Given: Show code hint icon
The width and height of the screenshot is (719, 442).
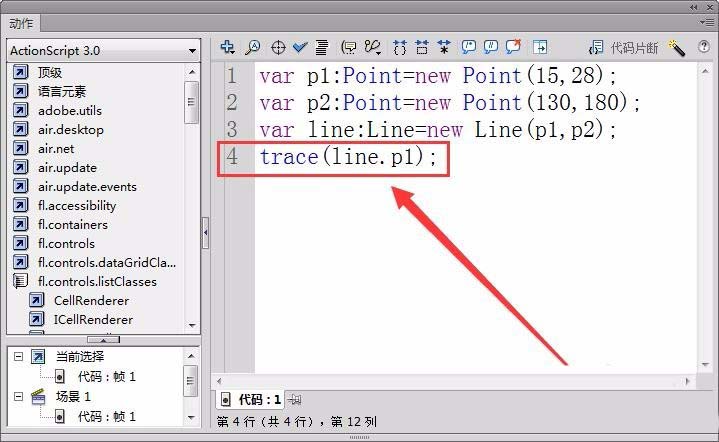Looking at the screenshot, I should (348, 47).
